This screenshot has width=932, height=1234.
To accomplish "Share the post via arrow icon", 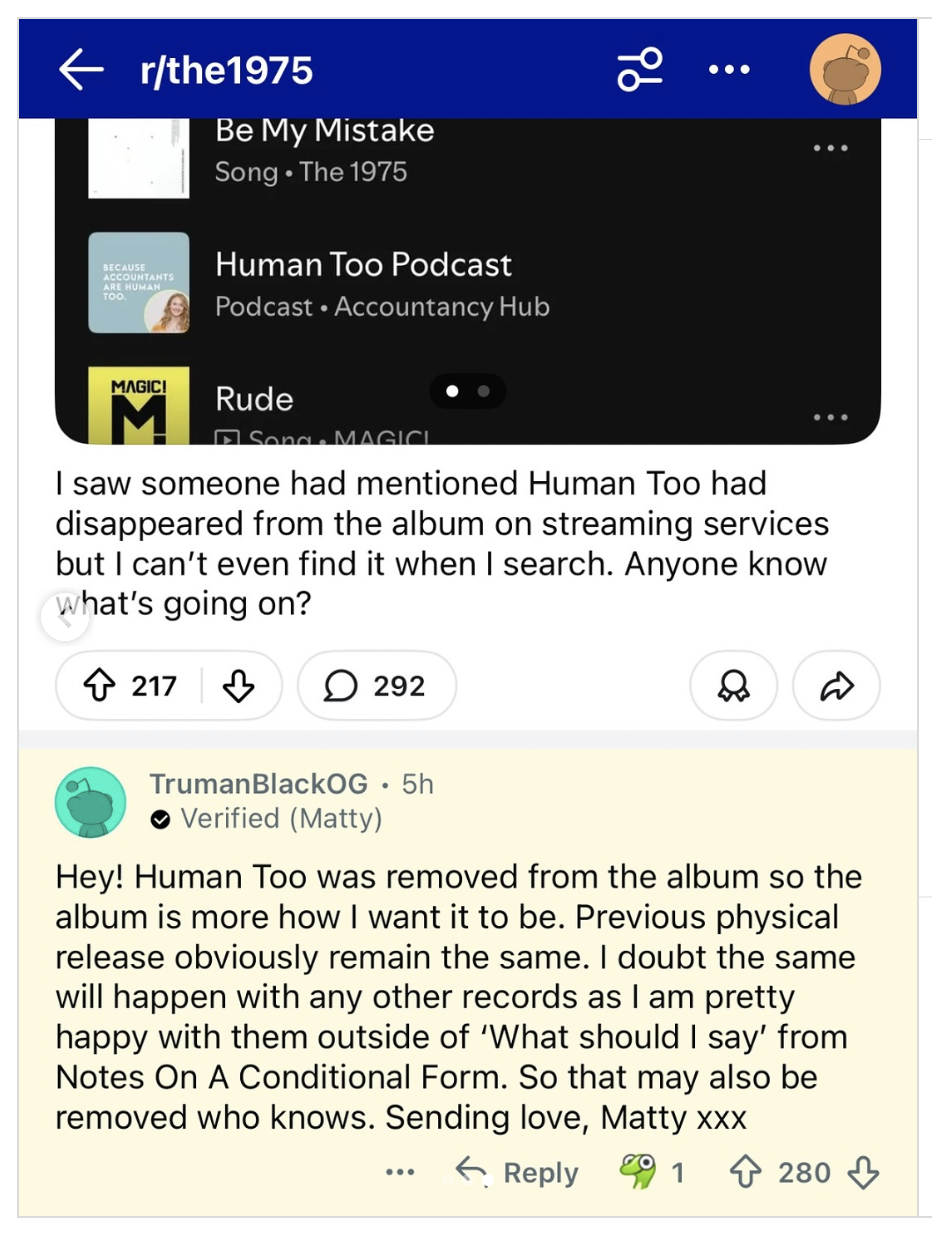I will coord(836,686).
